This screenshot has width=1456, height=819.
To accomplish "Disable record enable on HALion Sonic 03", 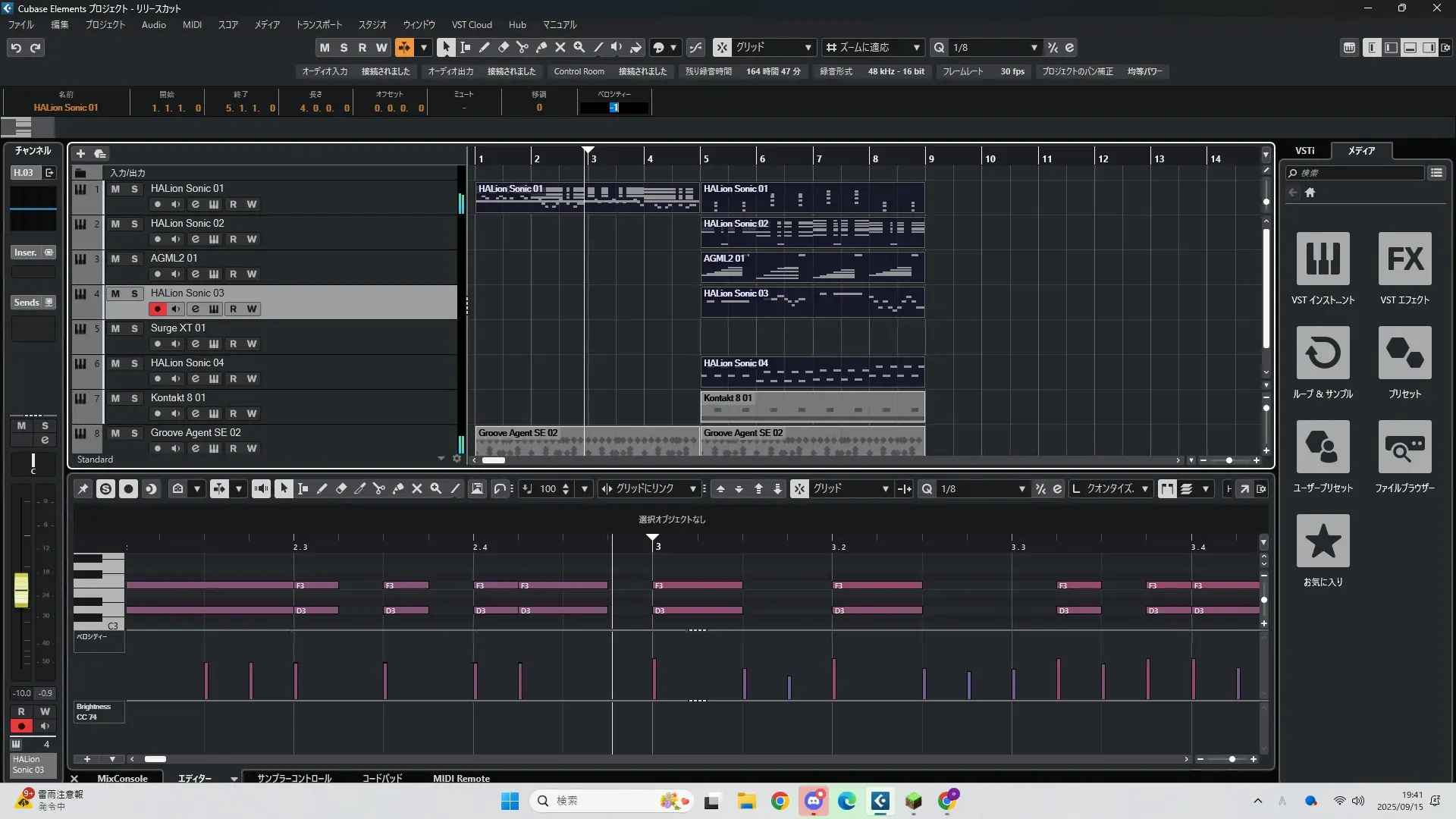I will [157, 309].
